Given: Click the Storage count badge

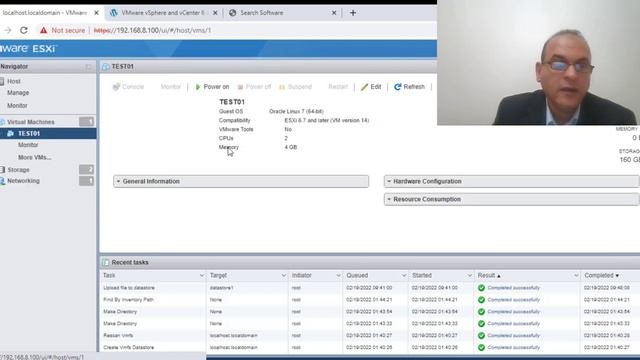Looking at the screenshot, I should tap(86, 169).
